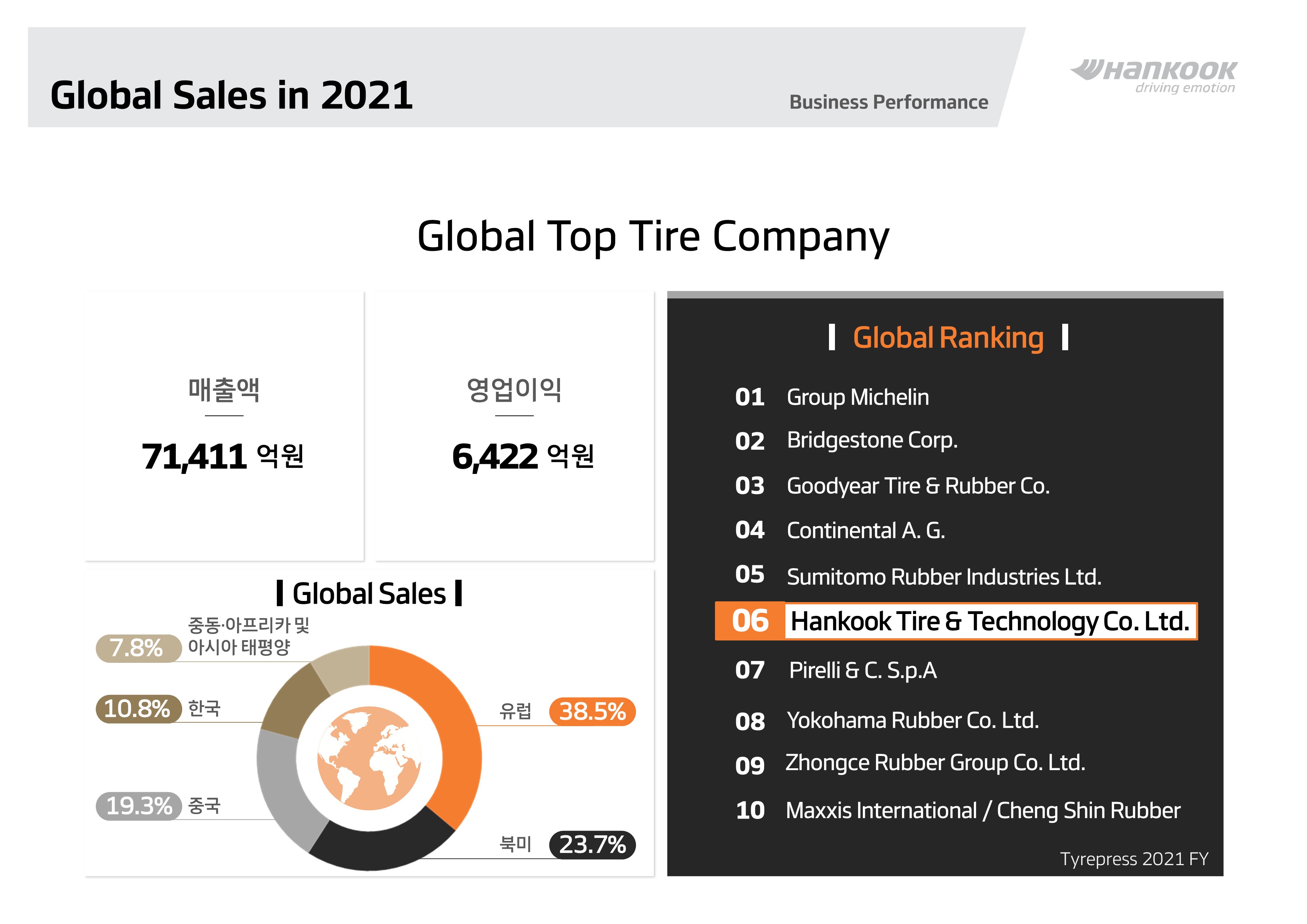
Task: Click the 38.5% Europe percentage badge
Action: [592, 711]
